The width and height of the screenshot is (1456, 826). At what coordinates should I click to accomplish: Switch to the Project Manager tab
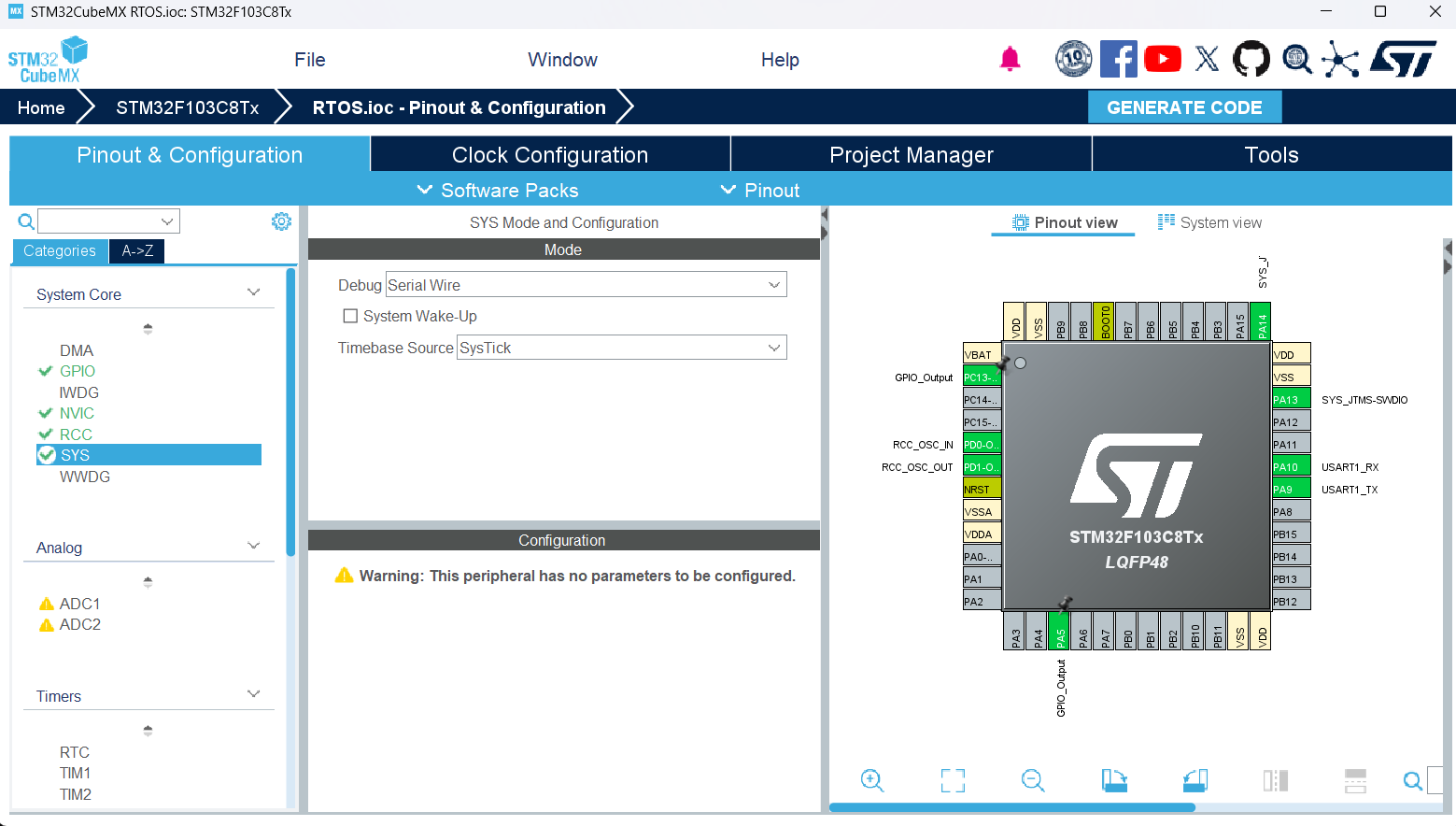[x=912, y=154]
